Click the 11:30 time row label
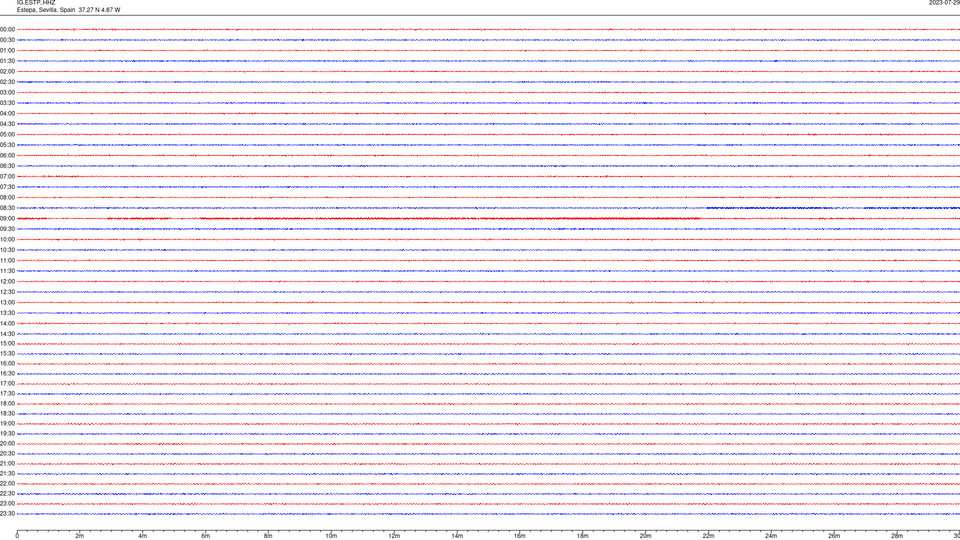The width and height of the screenshot is (960, 540). tap(7, 271)
